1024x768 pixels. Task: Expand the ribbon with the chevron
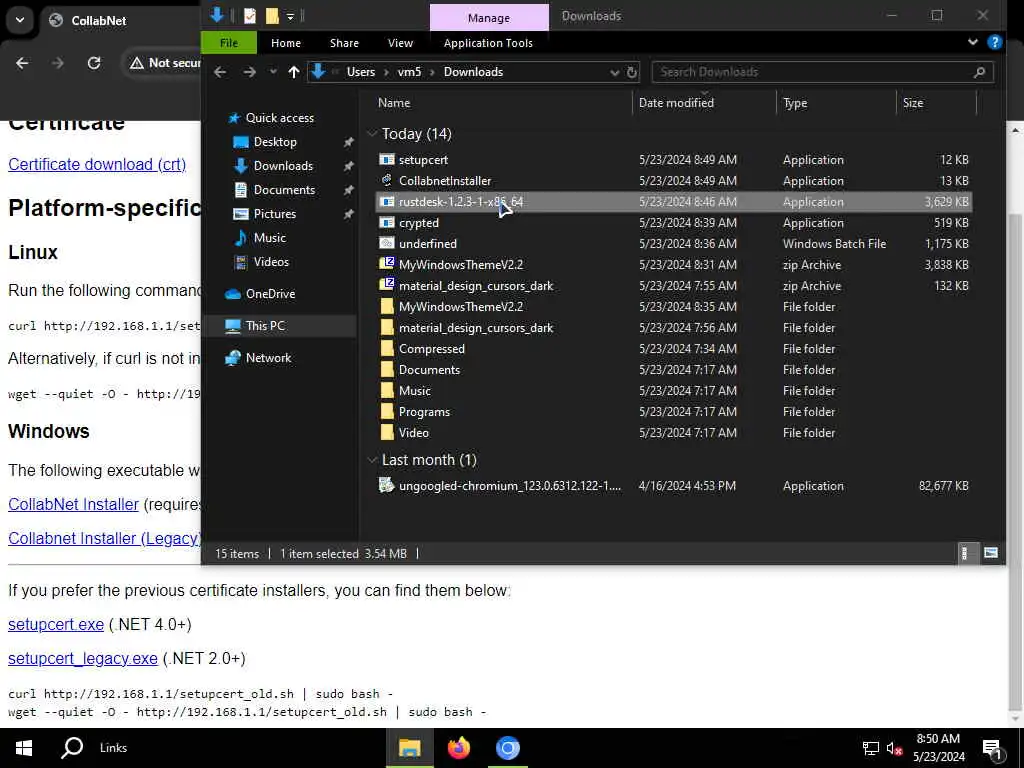pos(972,42)
